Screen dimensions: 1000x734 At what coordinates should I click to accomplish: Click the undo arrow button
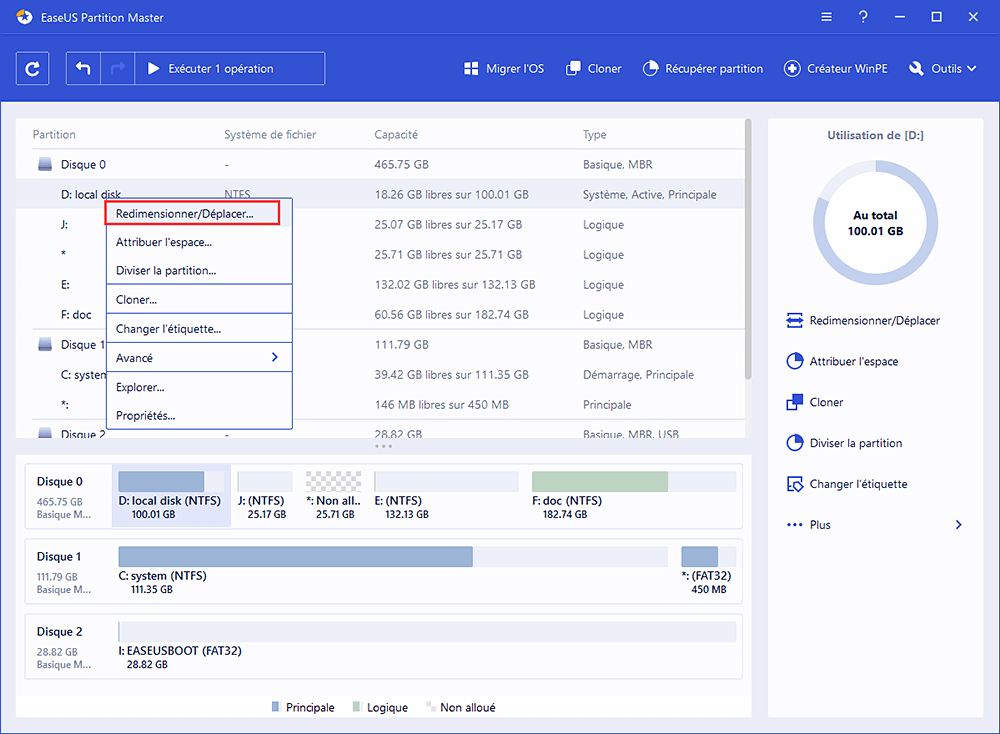[x=83, y=69]
